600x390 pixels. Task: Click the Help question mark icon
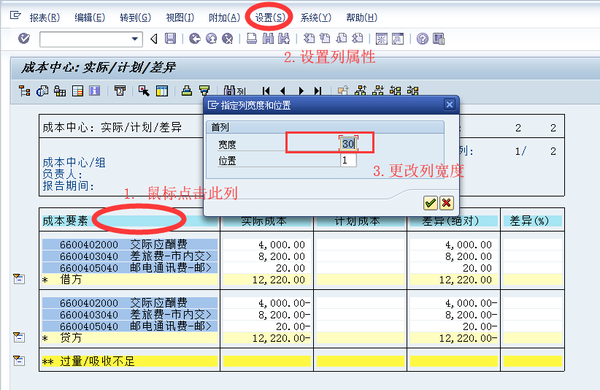click(422, 39)
